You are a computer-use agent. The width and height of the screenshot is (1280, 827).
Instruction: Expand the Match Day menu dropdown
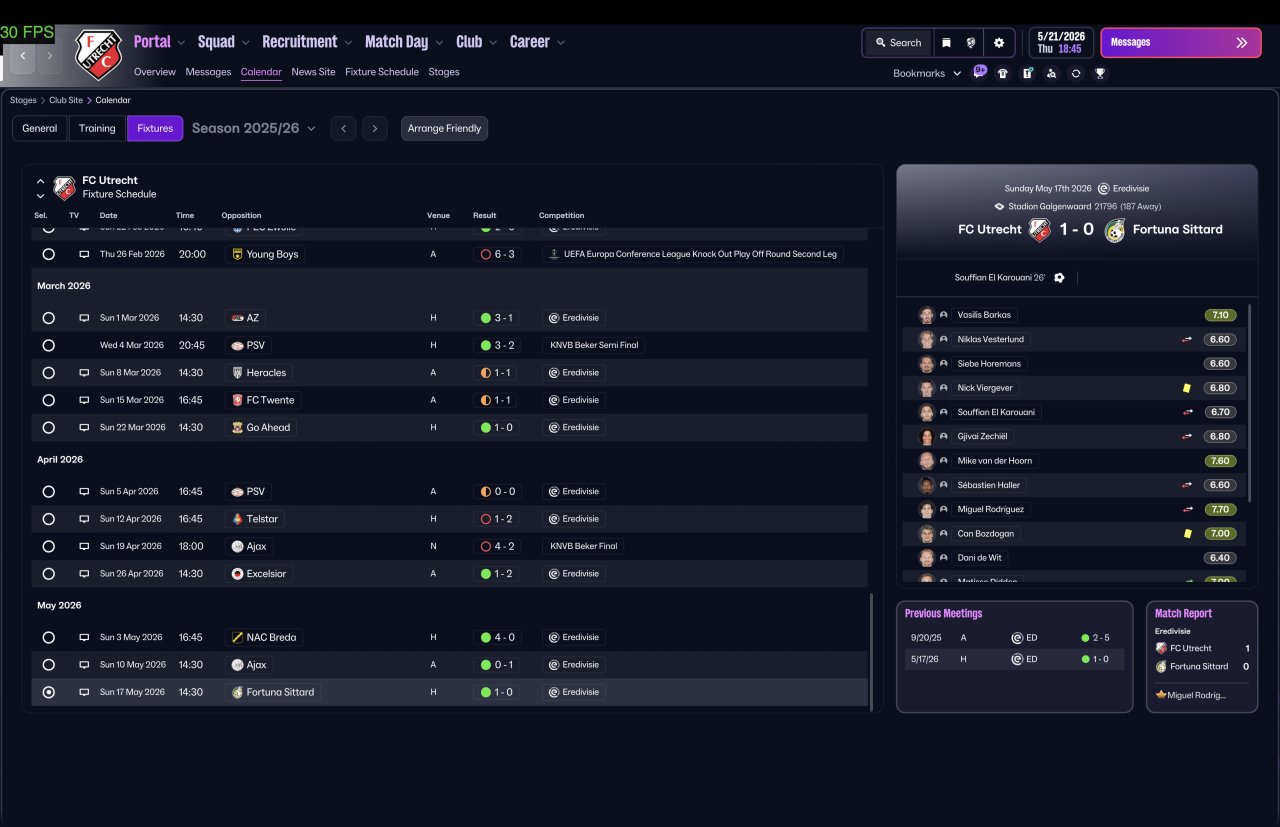click(438, 42)
